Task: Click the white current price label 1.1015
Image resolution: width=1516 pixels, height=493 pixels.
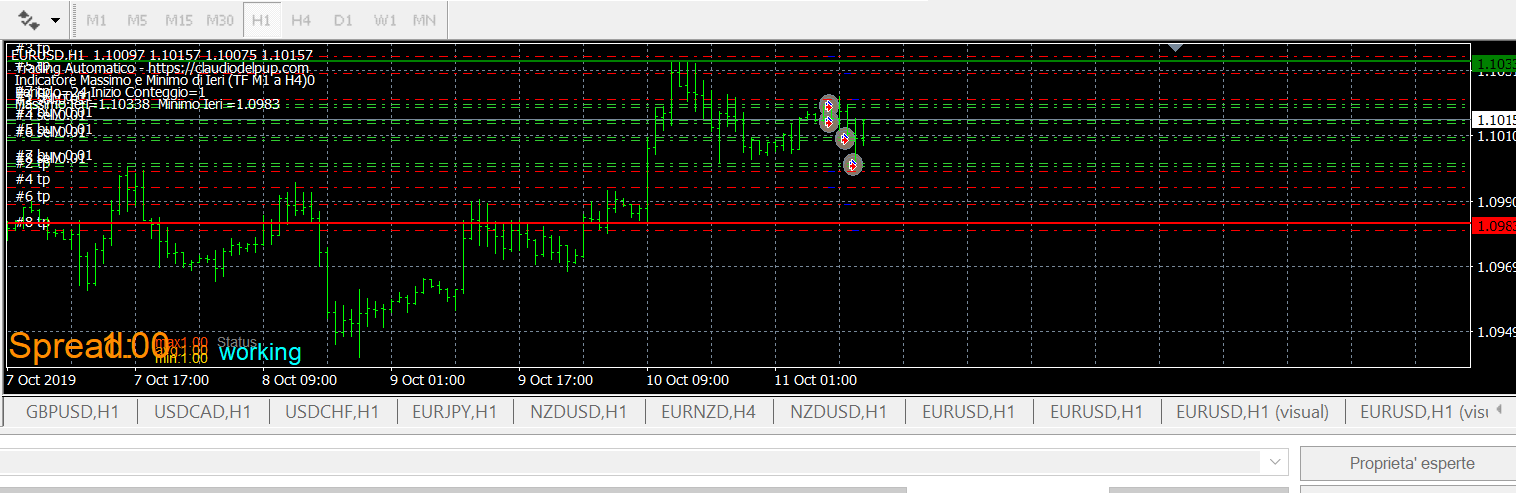Action: pyautogui.click(x=1494, y=120)
